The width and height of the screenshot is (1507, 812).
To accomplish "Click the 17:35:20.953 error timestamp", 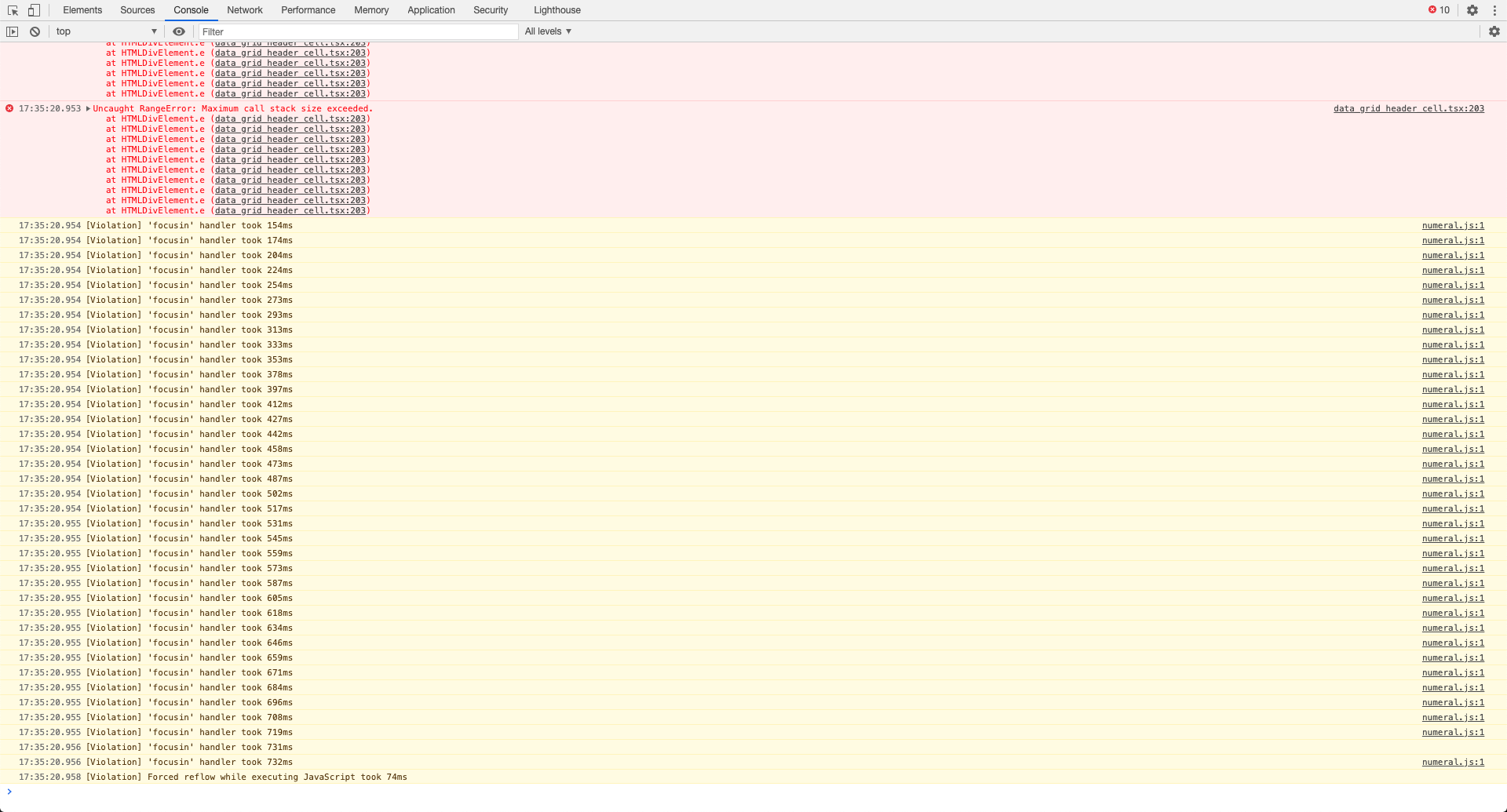I will click(x=49, y=108).
